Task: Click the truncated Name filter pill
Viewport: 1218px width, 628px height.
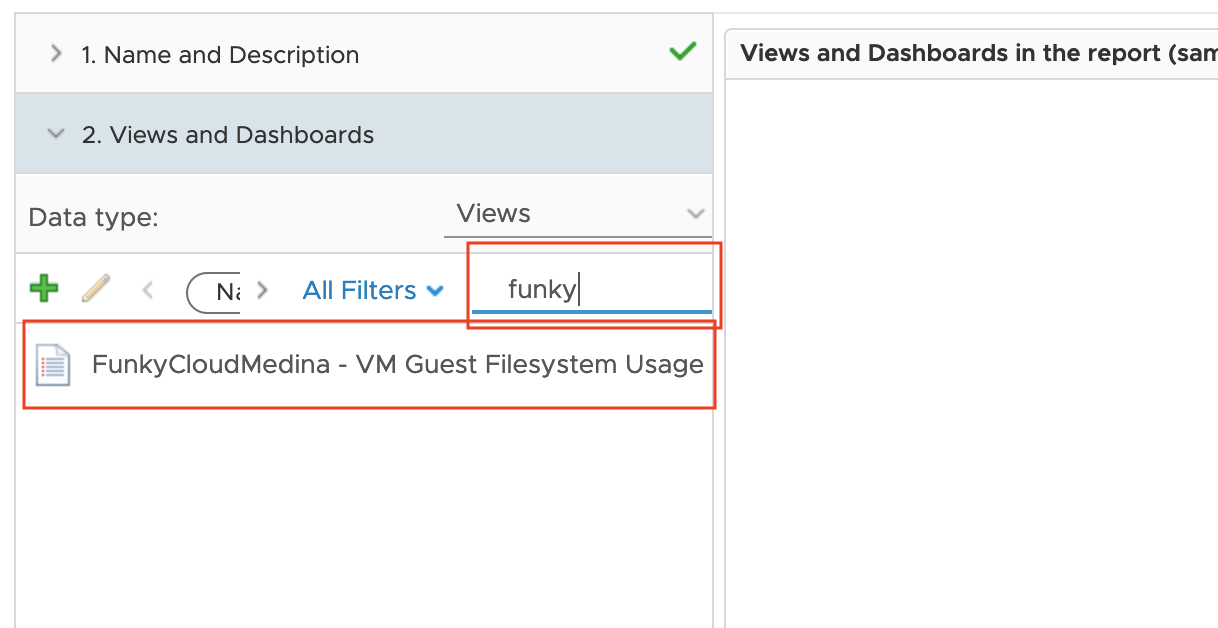Action: point(213,292)
